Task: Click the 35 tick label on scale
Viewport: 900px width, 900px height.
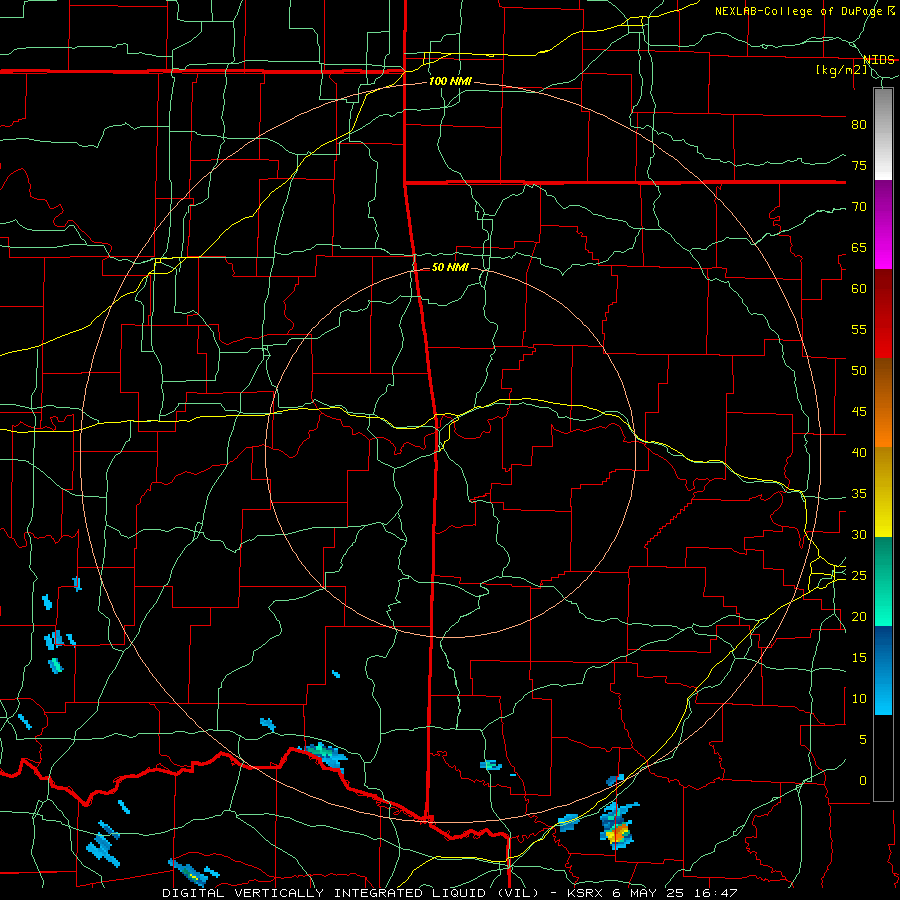Action: 859,494
